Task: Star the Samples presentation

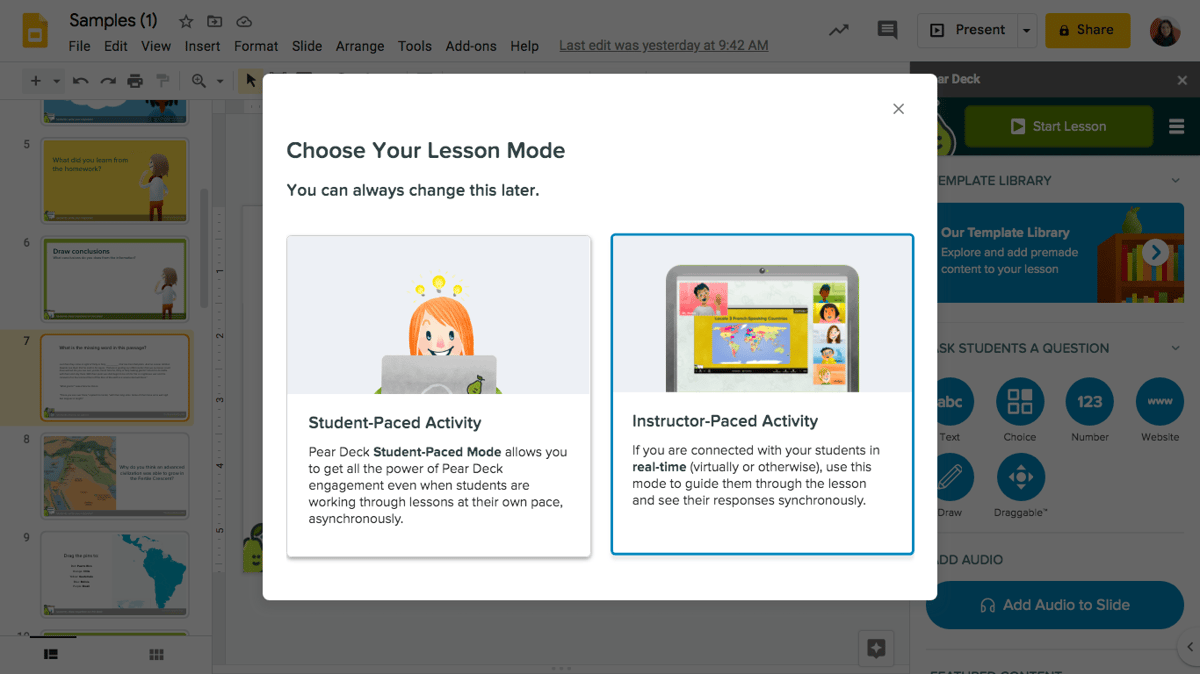Action: [x=185, y=20]
